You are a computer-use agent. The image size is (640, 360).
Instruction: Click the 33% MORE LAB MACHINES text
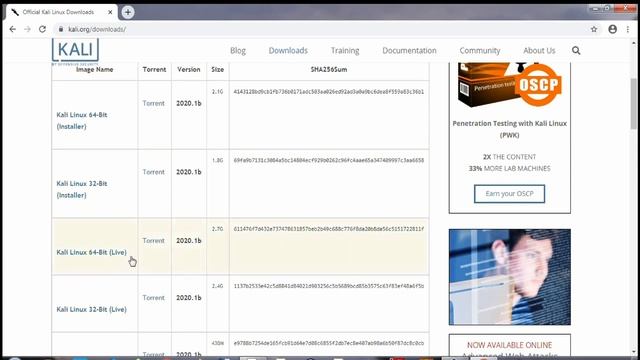pyautogui.click(x=509, y=168)
